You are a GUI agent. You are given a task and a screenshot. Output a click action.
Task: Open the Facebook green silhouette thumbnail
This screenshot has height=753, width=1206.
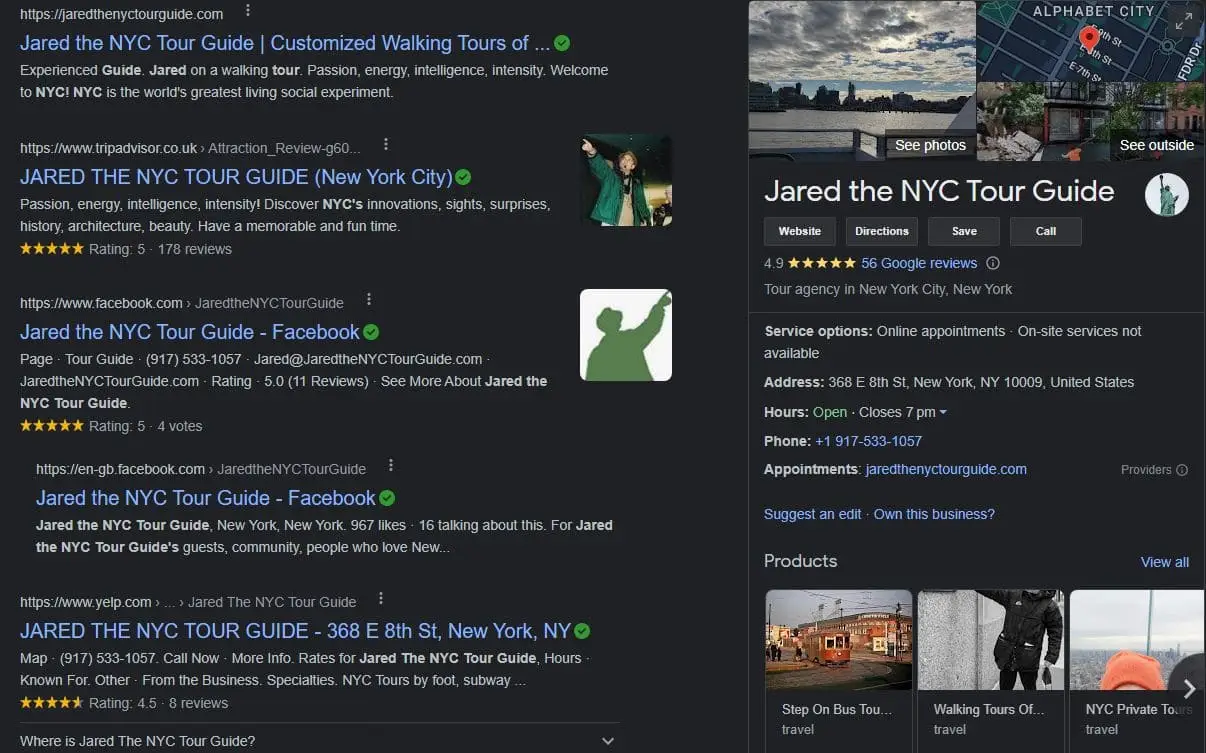pos(626,335)
